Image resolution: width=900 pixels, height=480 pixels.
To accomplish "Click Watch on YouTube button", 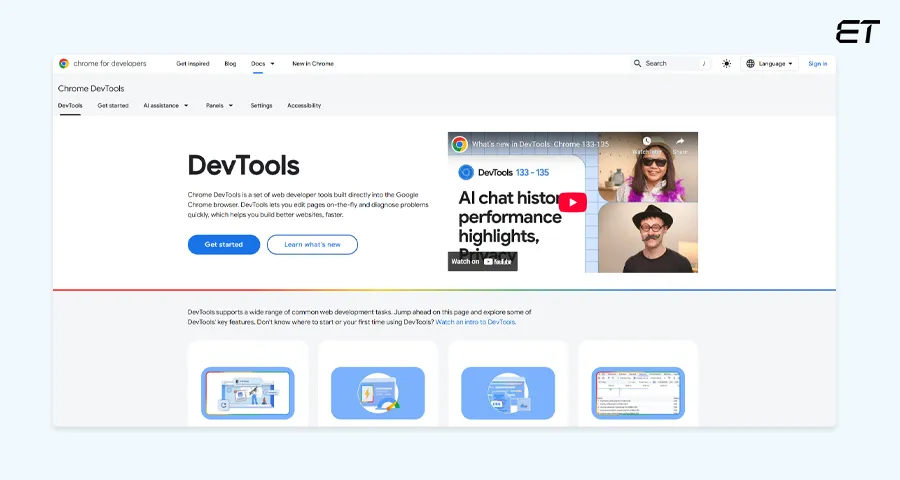I will pyautogui.click(x=482, y=261).
